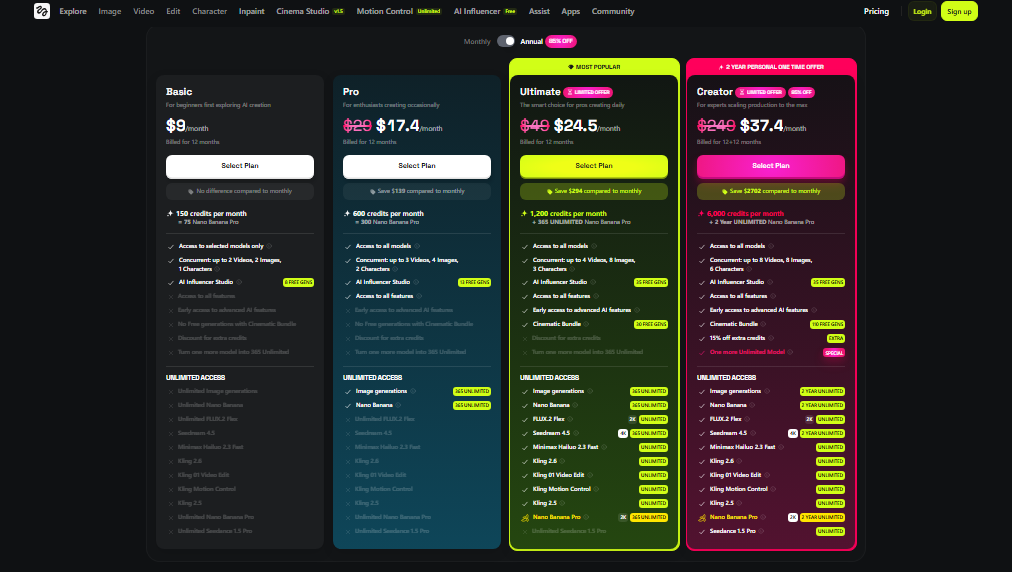This screenshot has height=572, width=1012.
Task: Click info icon beside Ultimate 'Early access to advanced AI features'
Action: point(637,310)
